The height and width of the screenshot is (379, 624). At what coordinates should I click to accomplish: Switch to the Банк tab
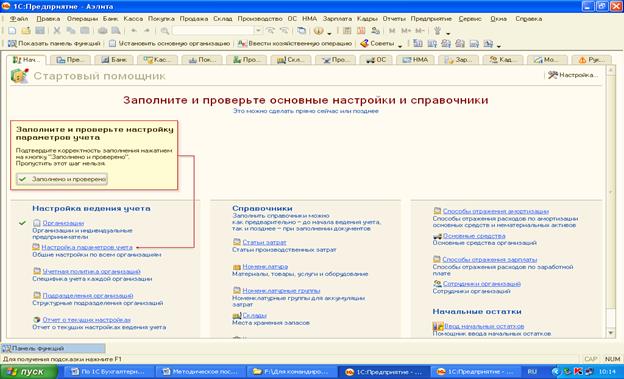114,60
